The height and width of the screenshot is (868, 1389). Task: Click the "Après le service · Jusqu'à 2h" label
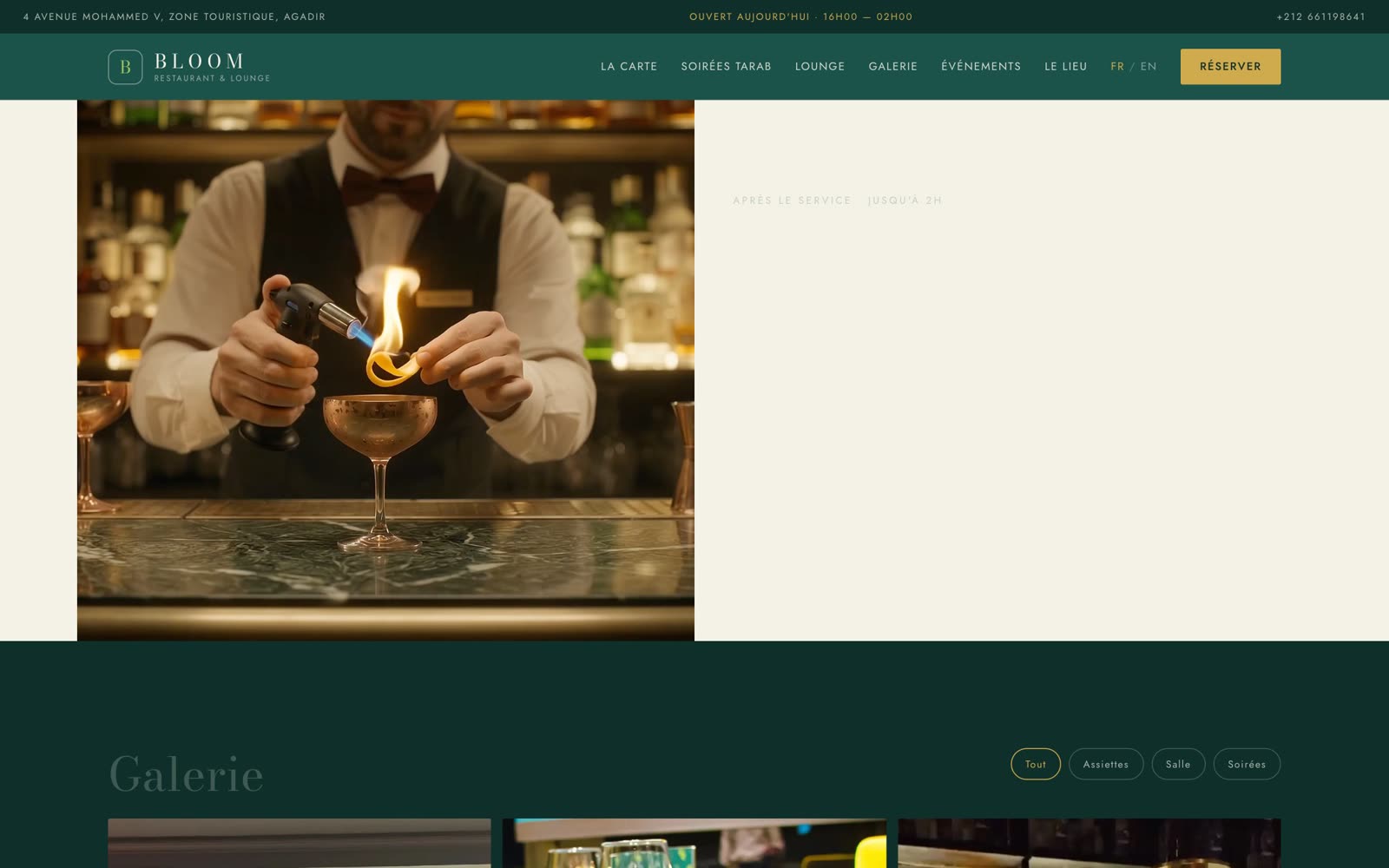(837, 201)
